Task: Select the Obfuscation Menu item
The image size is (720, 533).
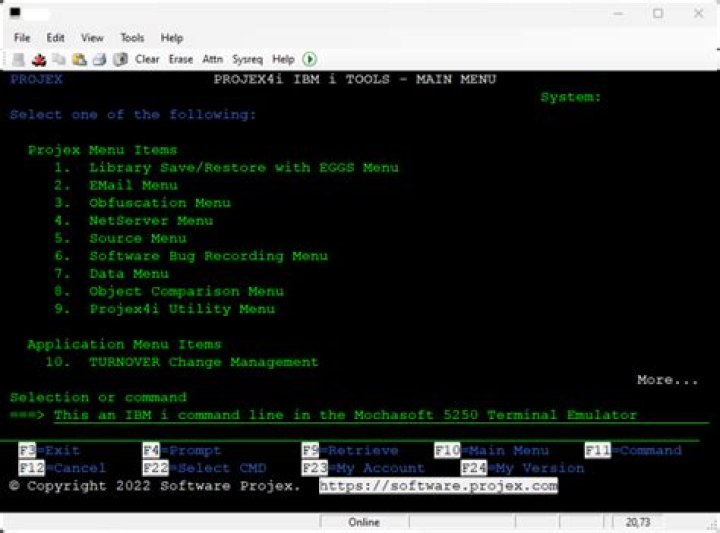Action: coord(160,203)
